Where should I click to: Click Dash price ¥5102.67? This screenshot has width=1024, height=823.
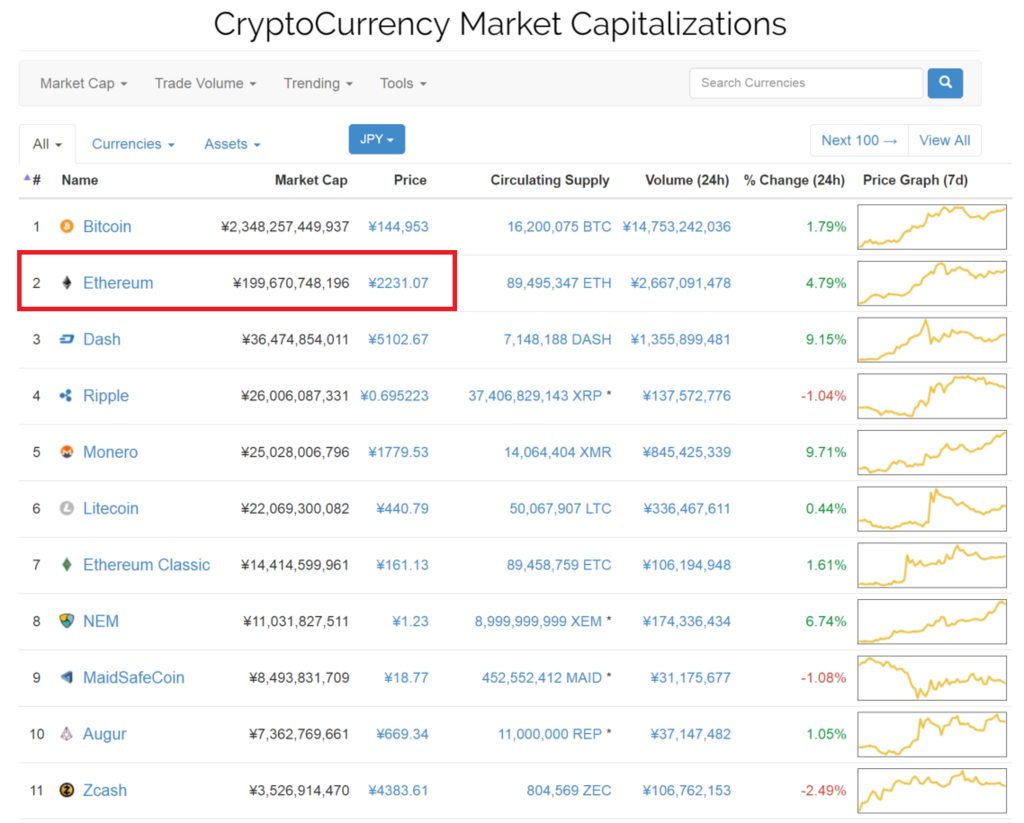coord(398,339)
